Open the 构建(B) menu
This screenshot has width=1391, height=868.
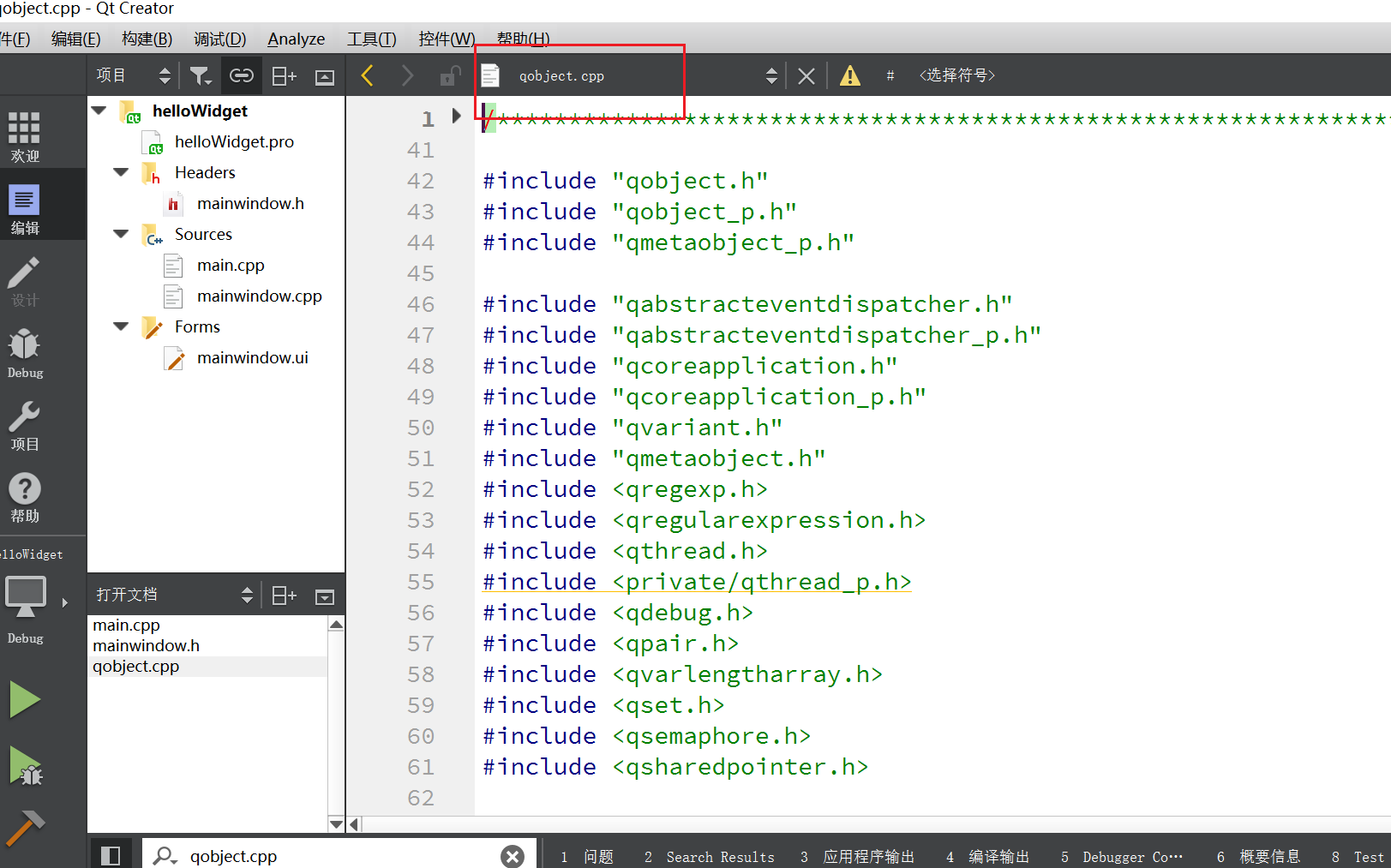click(147, 39)
